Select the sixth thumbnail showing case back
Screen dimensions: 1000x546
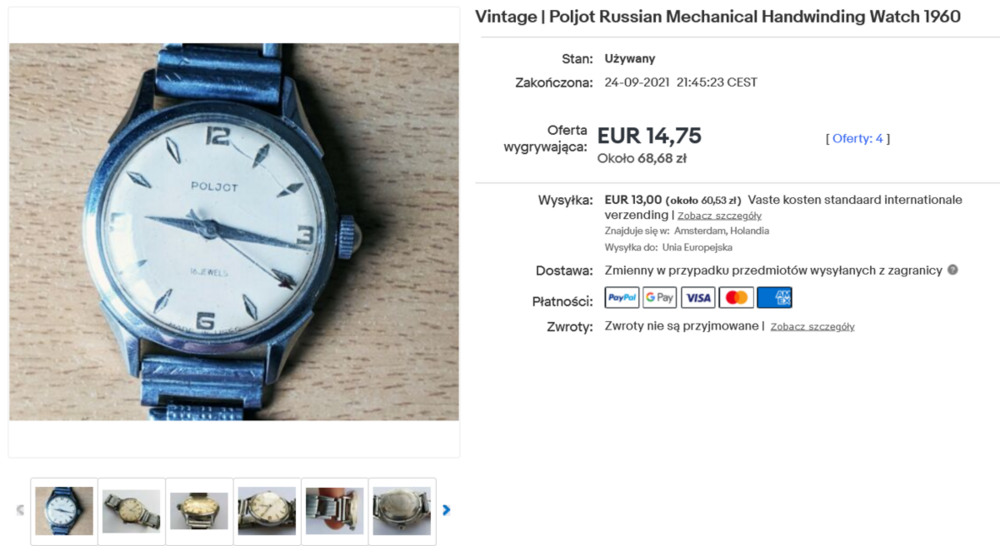(x=402, y=511)
